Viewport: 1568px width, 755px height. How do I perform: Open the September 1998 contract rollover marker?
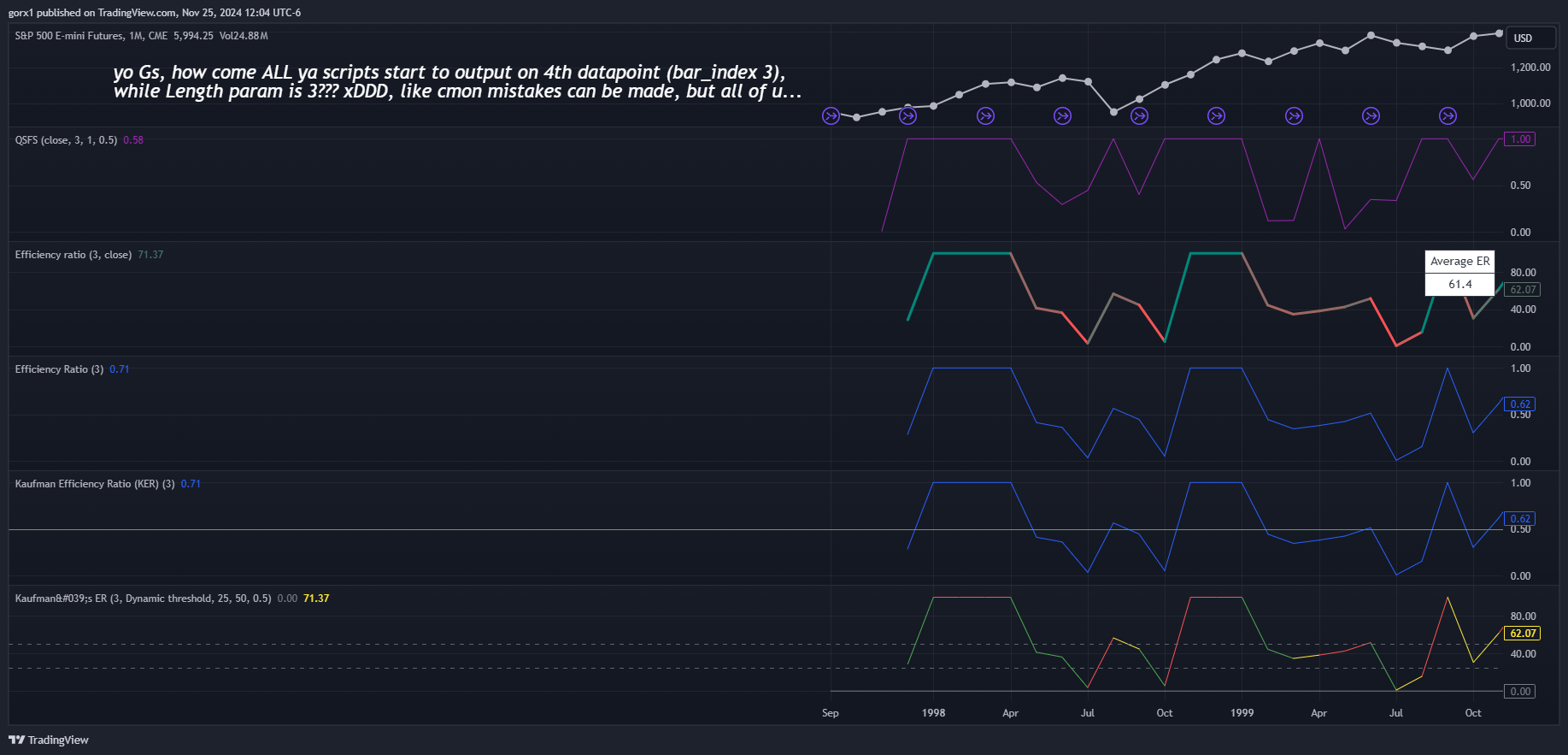click(1139, 115)
